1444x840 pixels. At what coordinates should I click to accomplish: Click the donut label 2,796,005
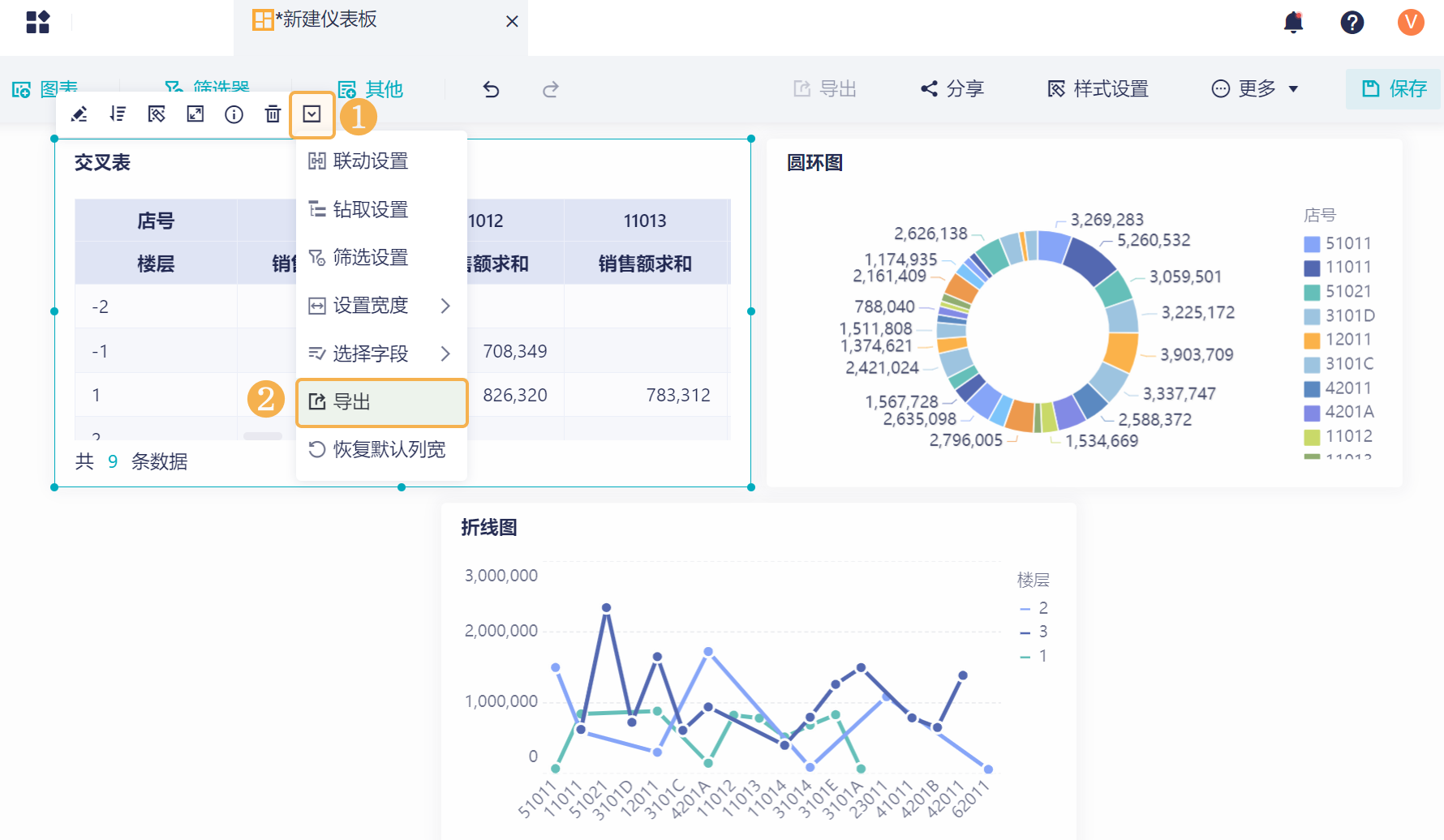tap(966, 440)
